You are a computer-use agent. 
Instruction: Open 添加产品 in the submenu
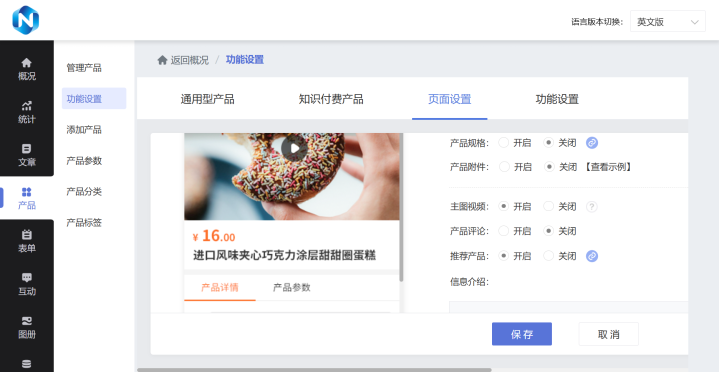pos(84,130)
